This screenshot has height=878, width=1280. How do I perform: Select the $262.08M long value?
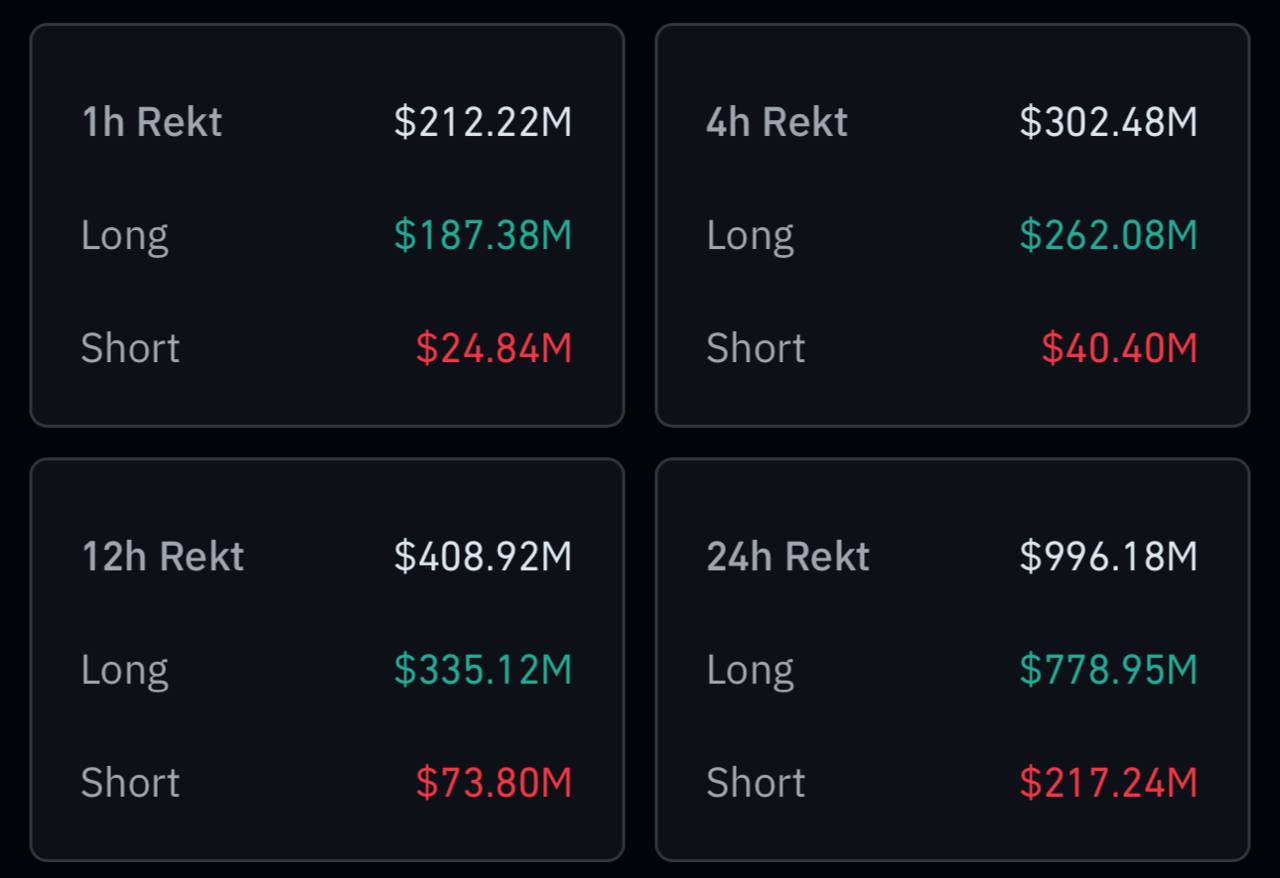point(1108,235)
